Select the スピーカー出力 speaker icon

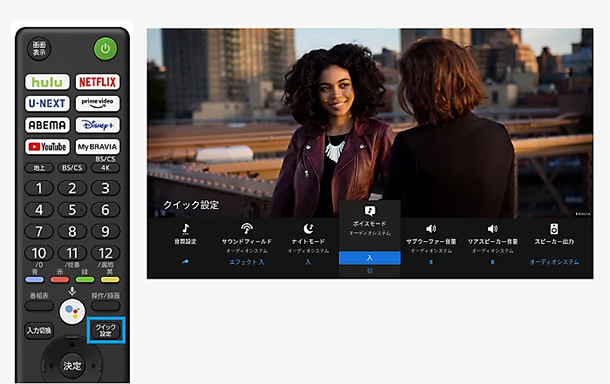tap(554, 229)
